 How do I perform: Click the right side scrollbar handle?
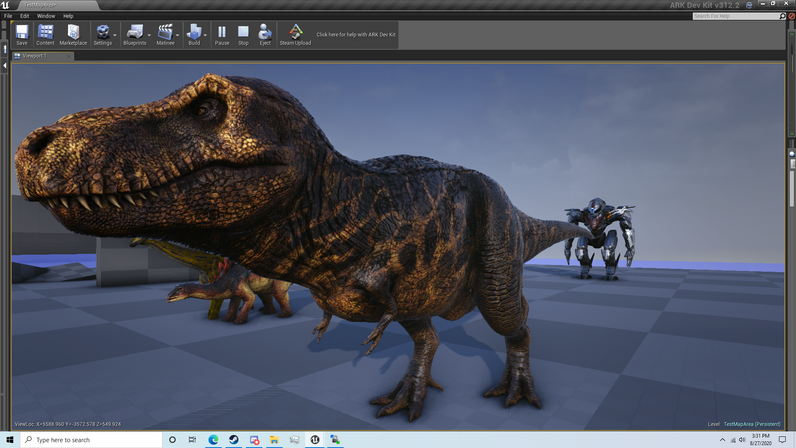pyautogui.click(x=791, y=188)
